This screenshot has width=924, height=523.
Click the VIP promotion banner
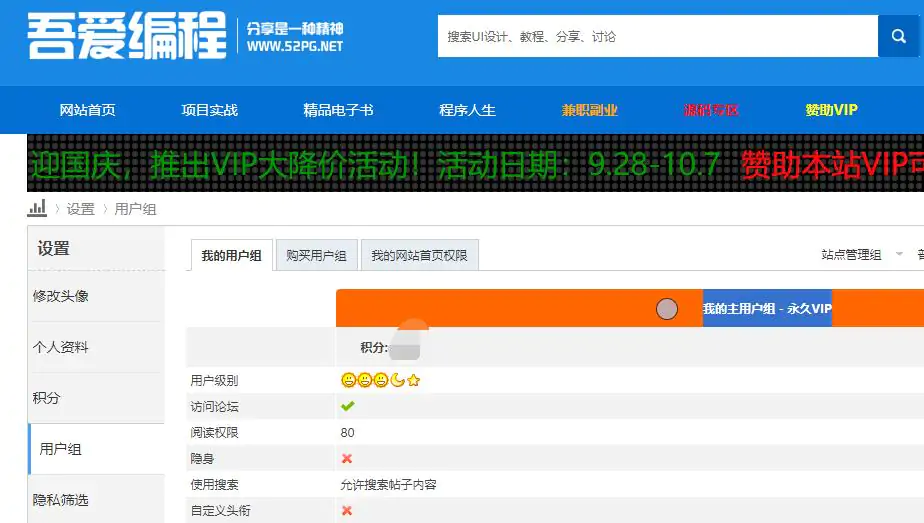pyautogui.click(x=476, y=163)
